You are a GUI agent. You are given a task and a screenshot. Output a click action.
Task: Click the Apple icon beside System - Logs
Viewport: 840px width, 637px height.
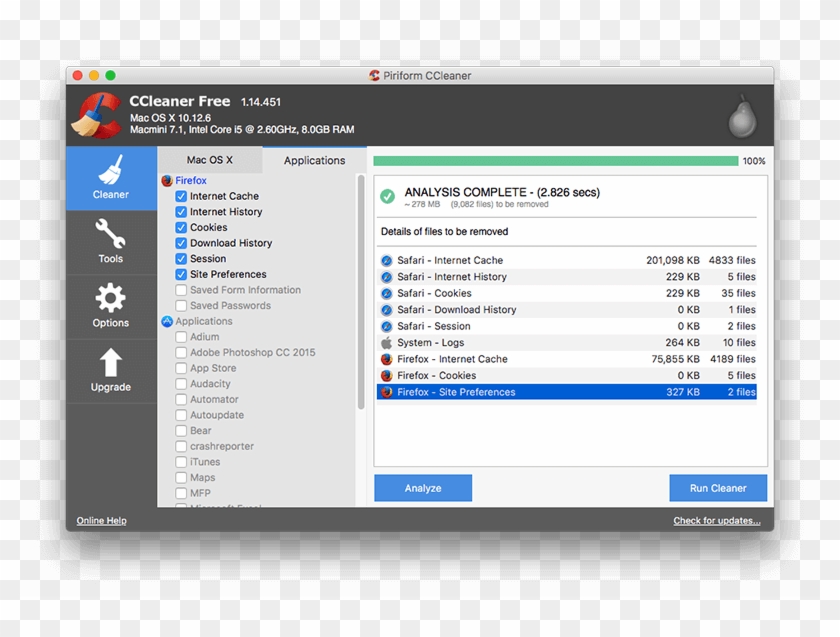386,342
